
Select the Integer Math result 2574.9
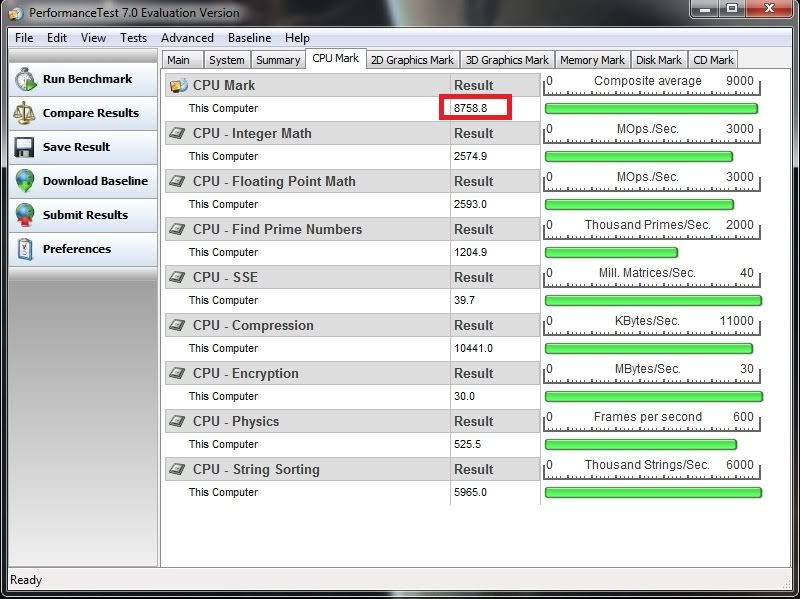470,156
